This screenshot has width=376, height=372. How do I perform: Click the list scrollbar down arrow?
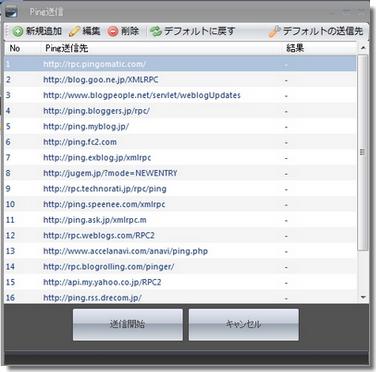pyautogui.click(x=363, y=297)
